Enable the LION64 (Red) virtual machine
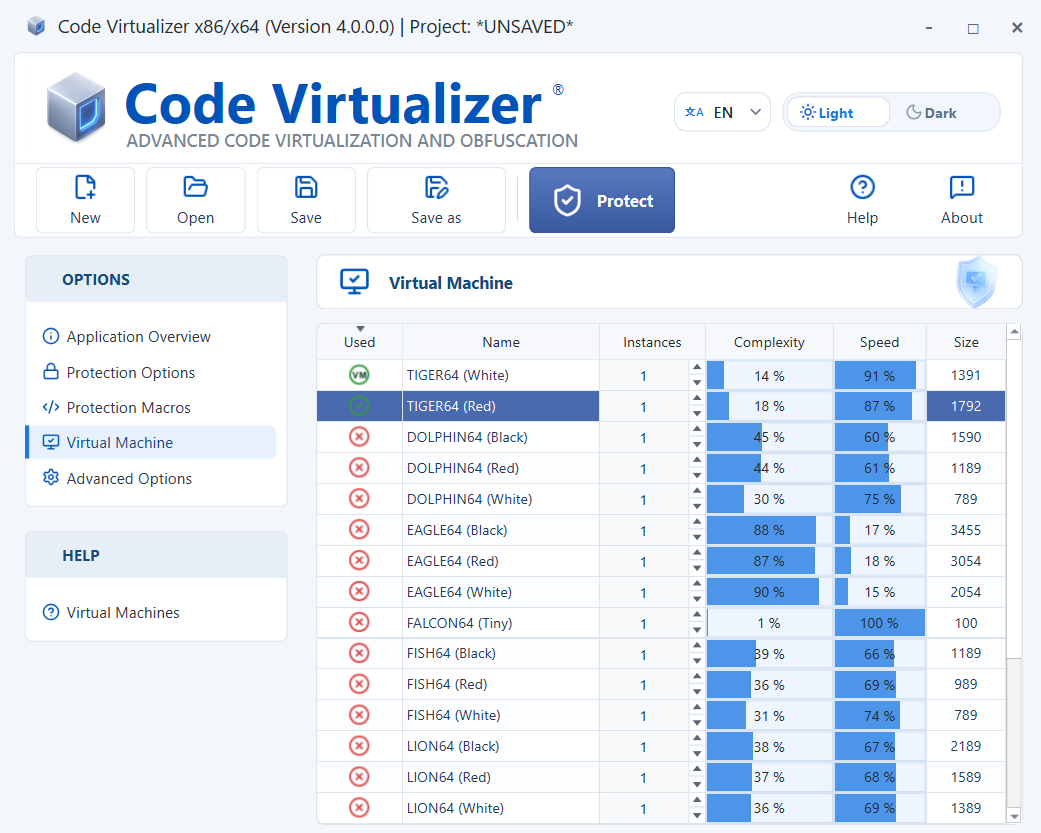Viewport: 1041px width, 833px height. (x=359, y=777)
